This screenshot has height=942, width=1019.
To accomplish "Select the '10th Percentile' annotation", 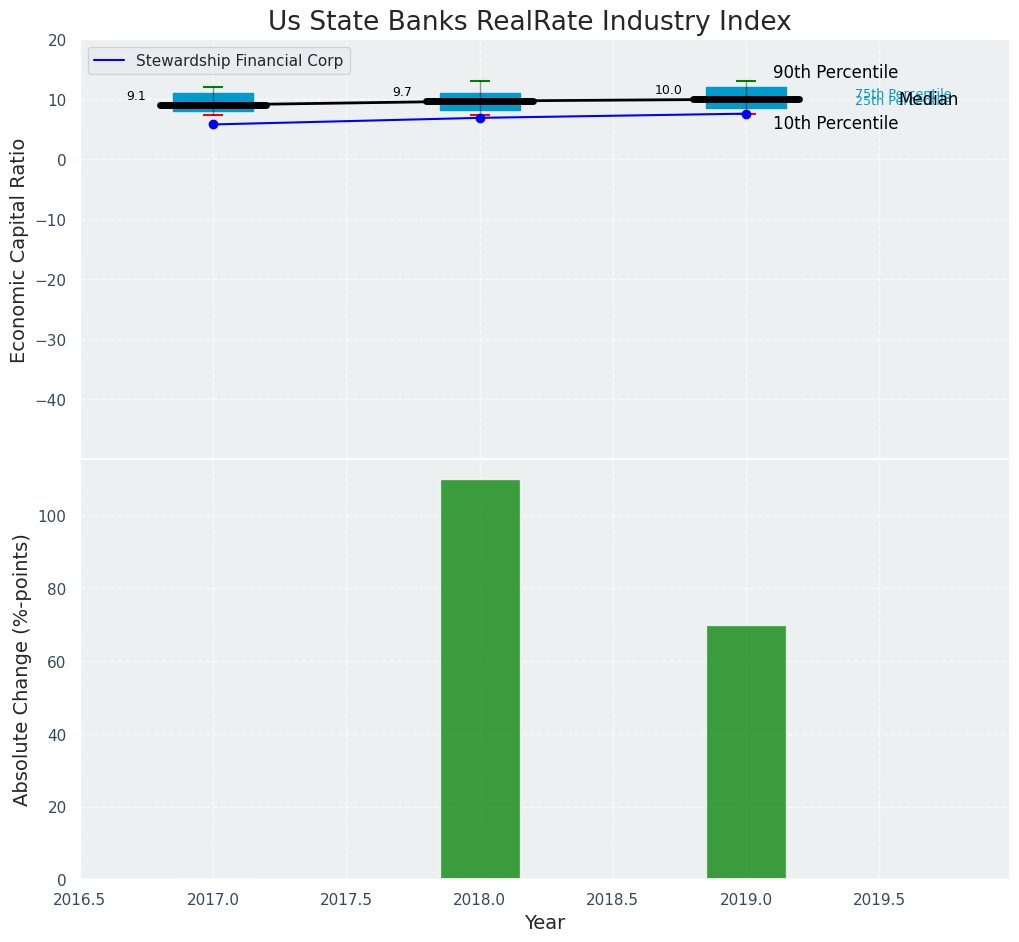I will click(x=835, y=124).
